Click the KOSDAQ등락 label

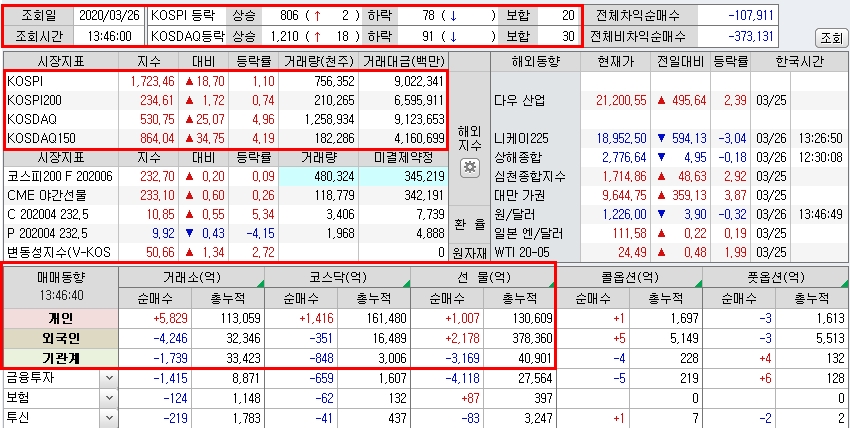[187, 36]
